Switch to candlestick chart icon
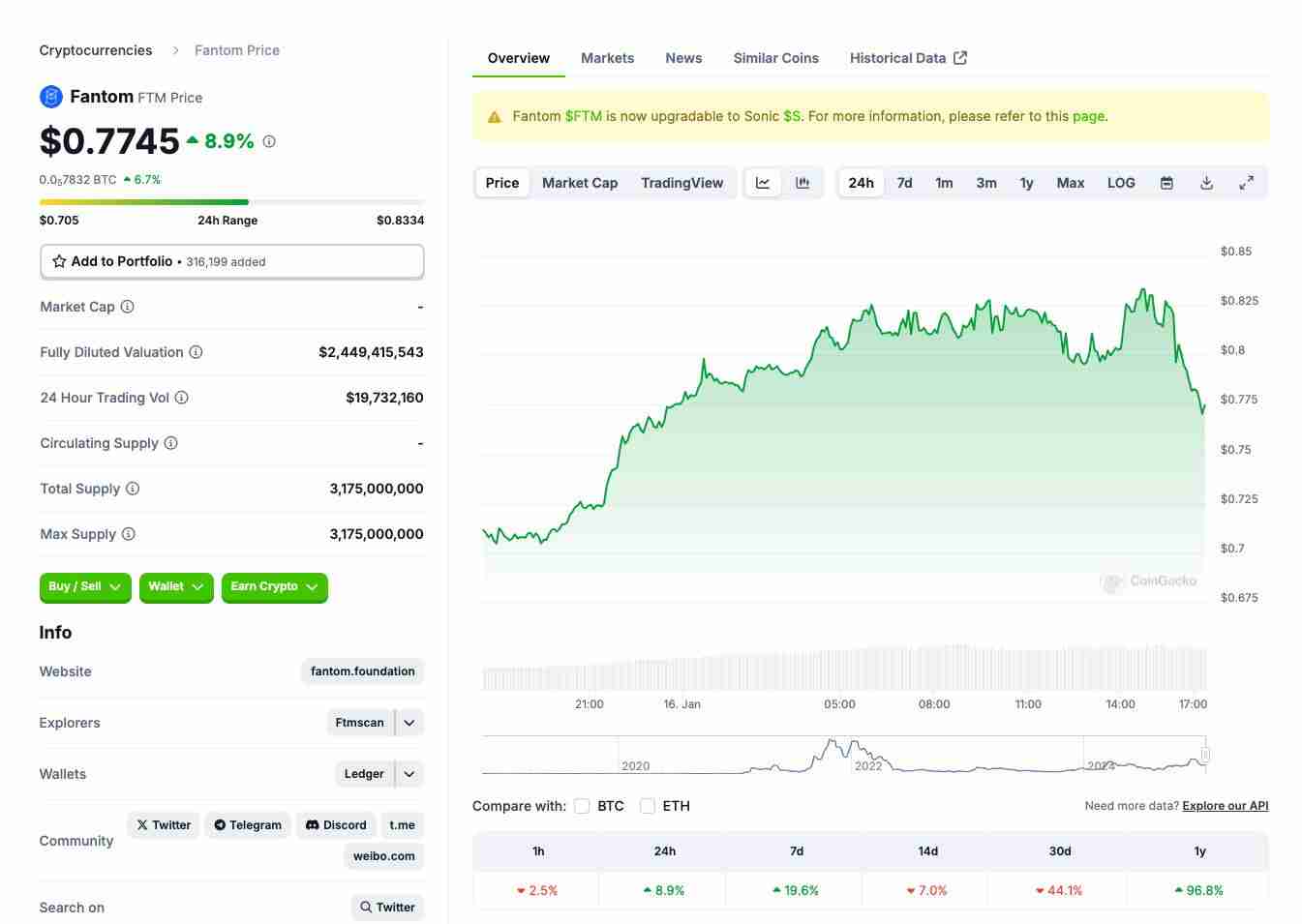 [x=802, y=183]
